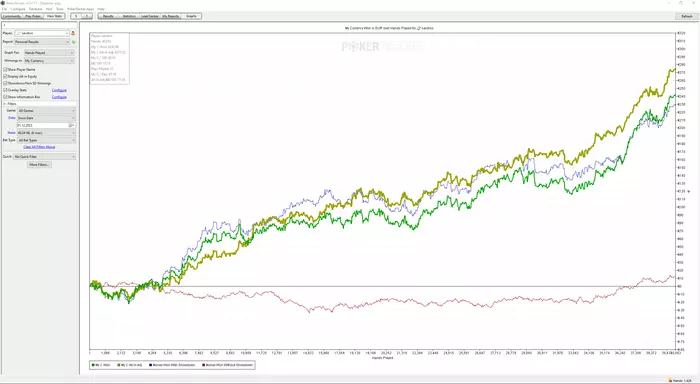Open the Results view tab
The image size is (700, 384).
(108, 16)
